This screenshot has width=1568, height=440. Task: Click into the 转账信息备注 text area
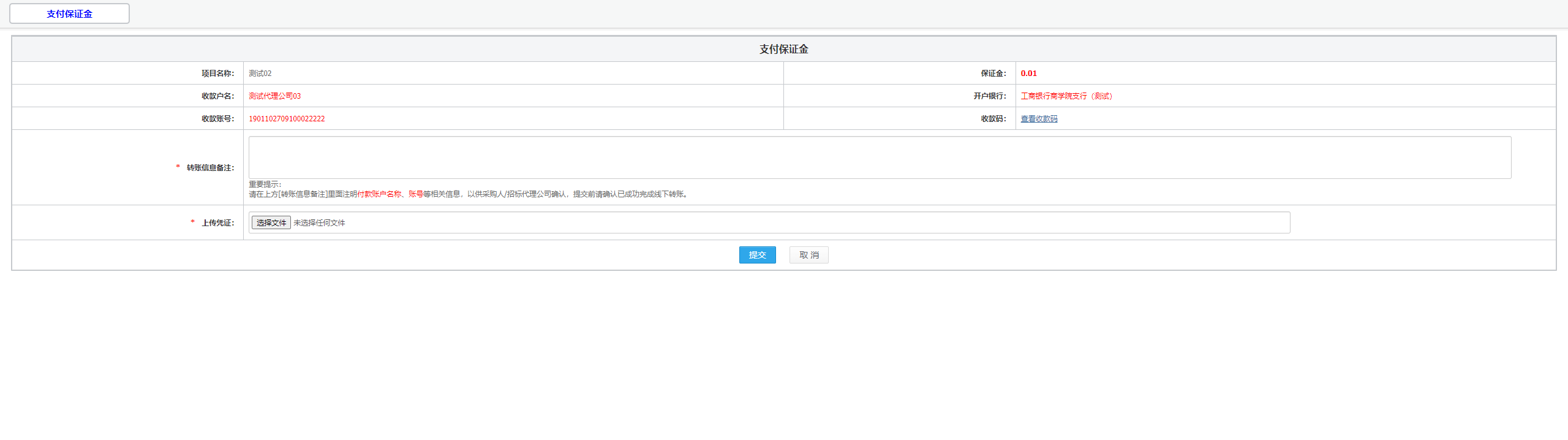(x=879, y=157)
